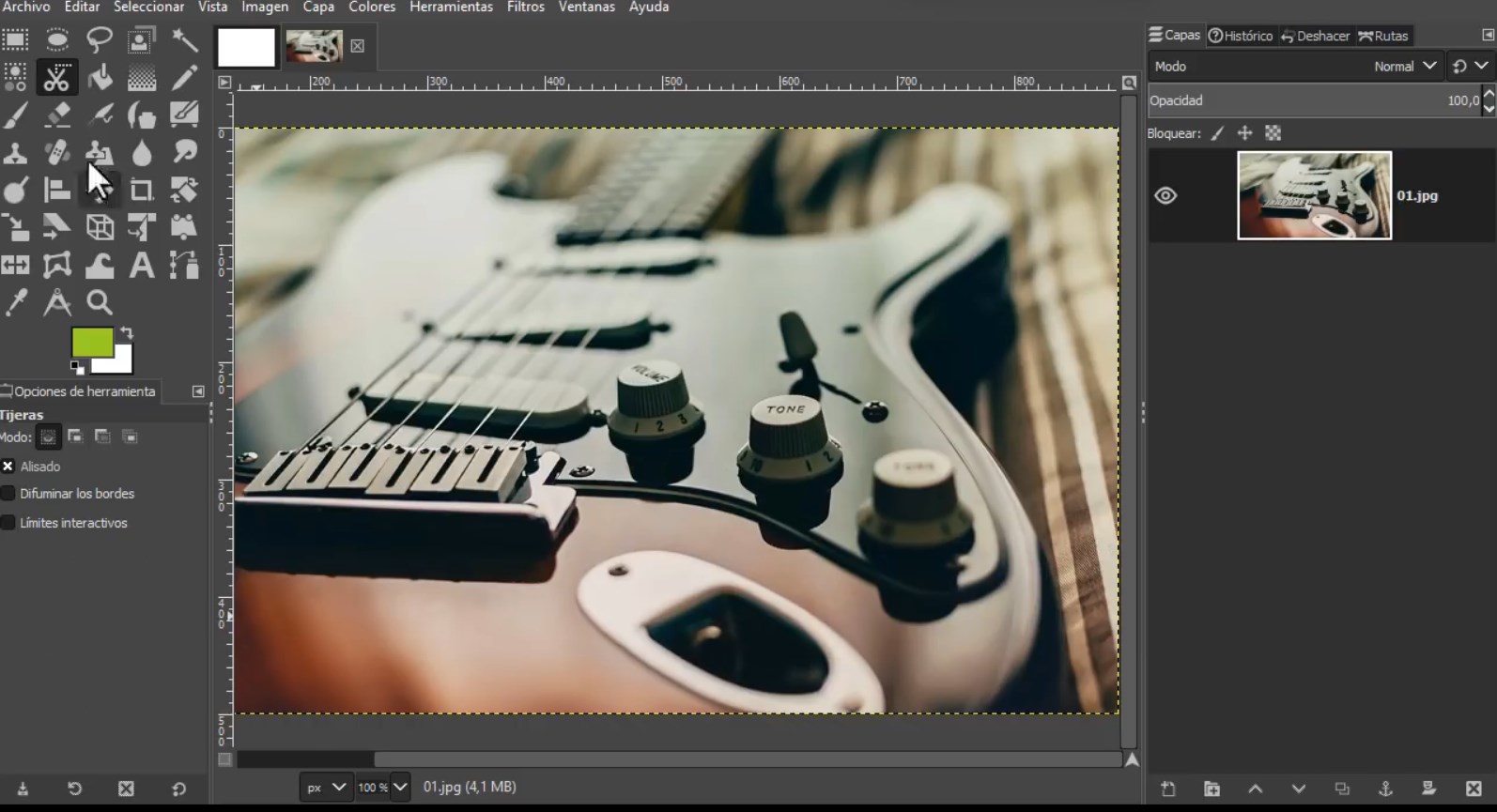The image size is (1497, 812).
Task: Select the Zoom magnifier tool
Action: 100,302
